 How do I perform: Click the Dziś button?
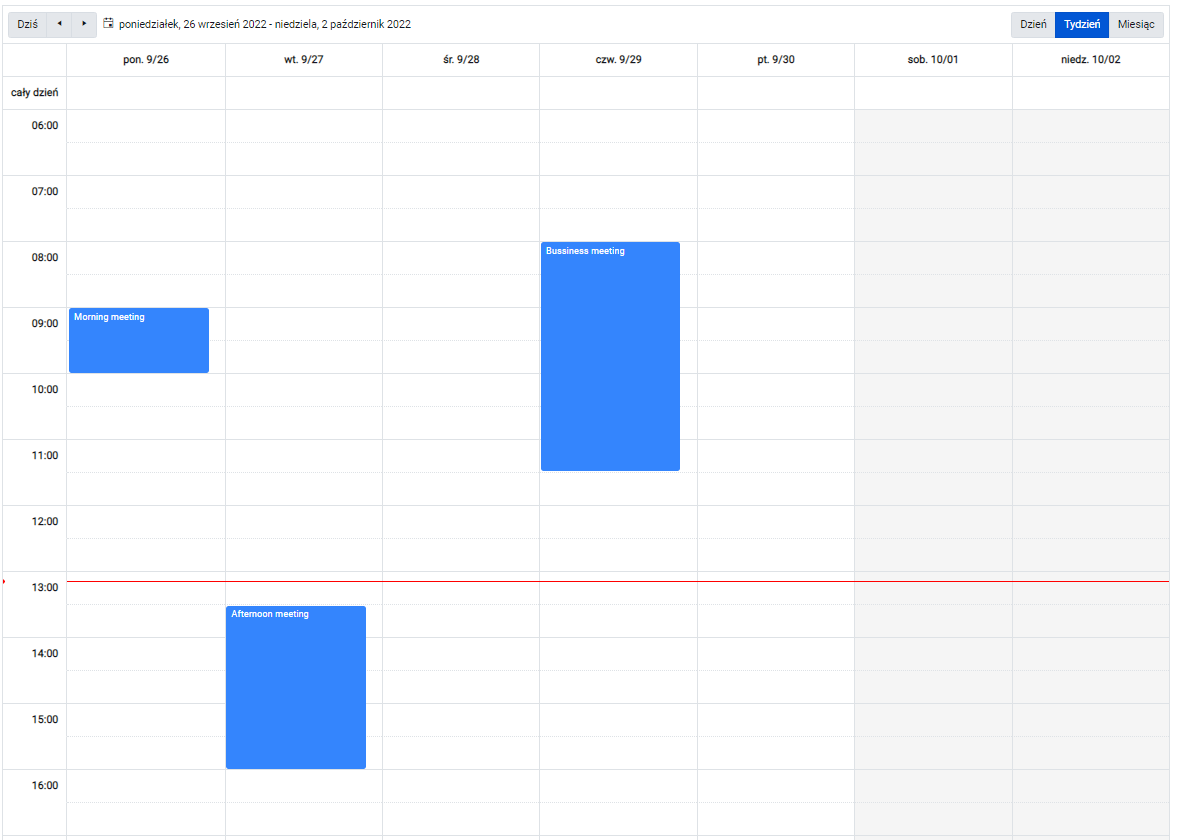[28, 24]
